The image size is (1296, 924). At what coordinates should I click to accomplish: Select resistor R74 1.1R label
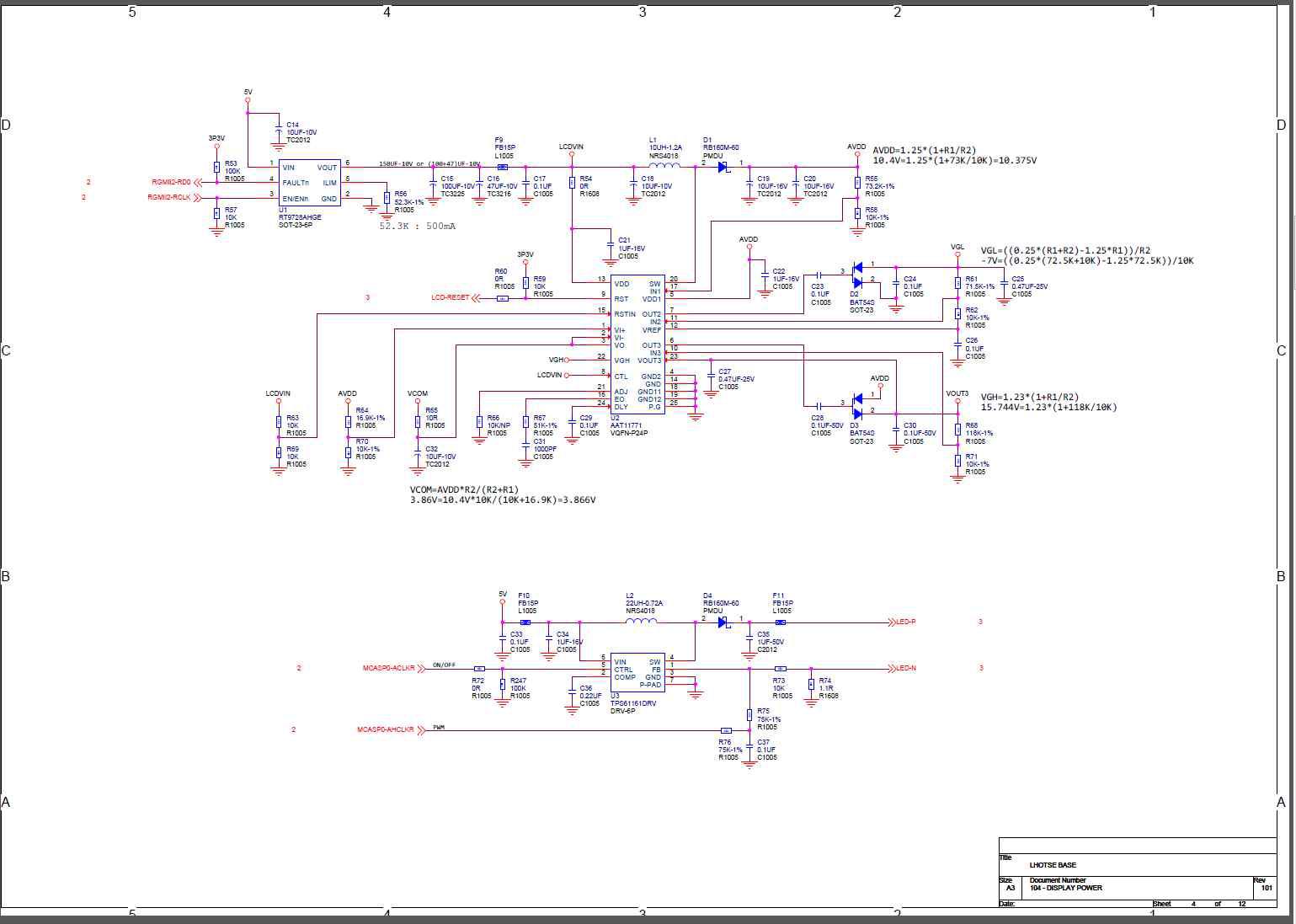[x=828, y=688]
